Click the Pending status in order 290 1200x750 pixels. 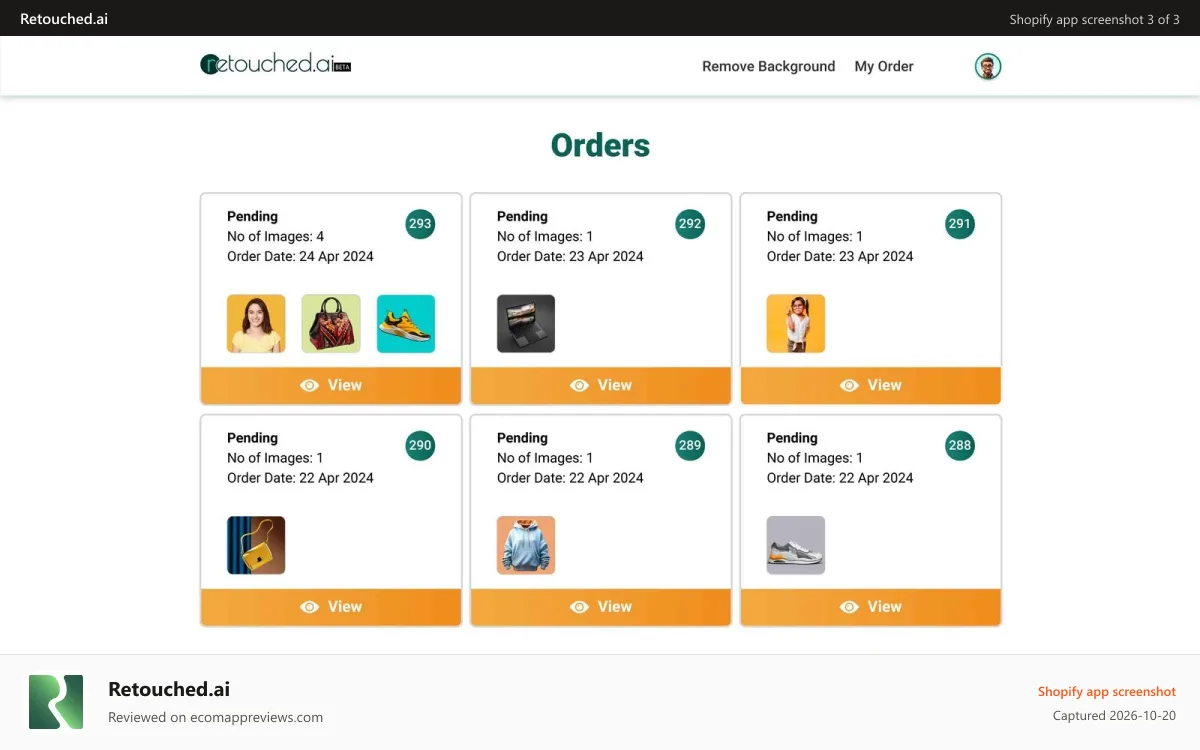252,437
